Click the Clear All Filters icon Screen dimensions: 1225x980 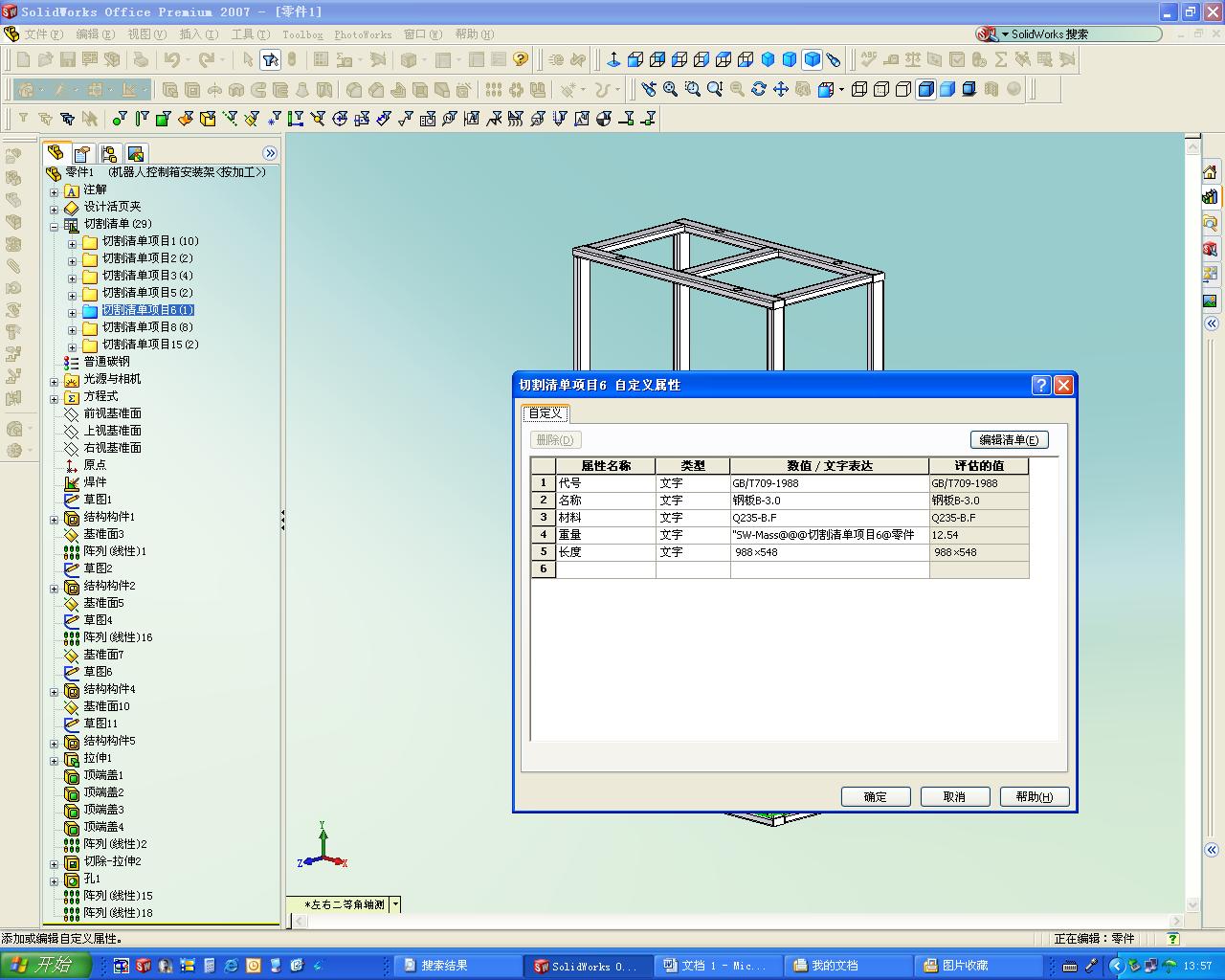click(x=45, y=119)
